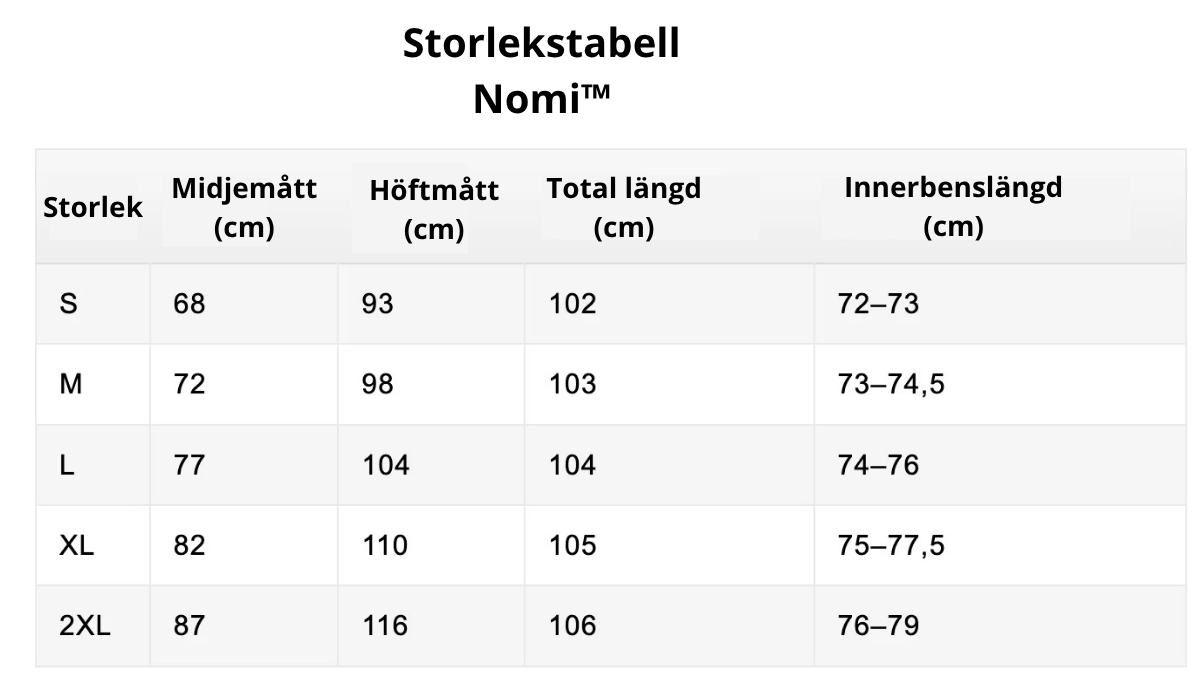Viewport: 1200px width, 700px height.
Task: Click the Nomi™ product title
Action: coord(541,99)
